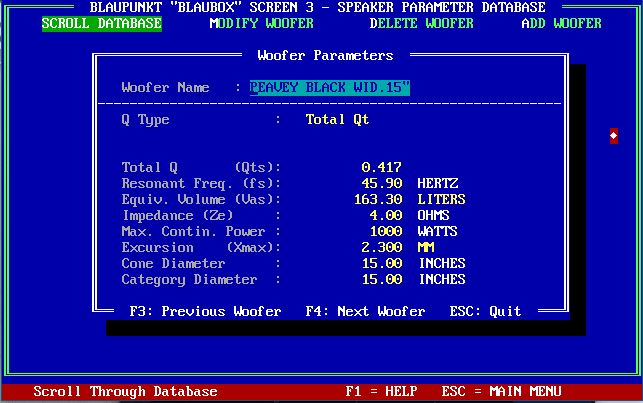Image resolution: width=643 pixels, height=403 pixels.
Task: Click the impedance value 4.00
Action: [x=385, y=215]
